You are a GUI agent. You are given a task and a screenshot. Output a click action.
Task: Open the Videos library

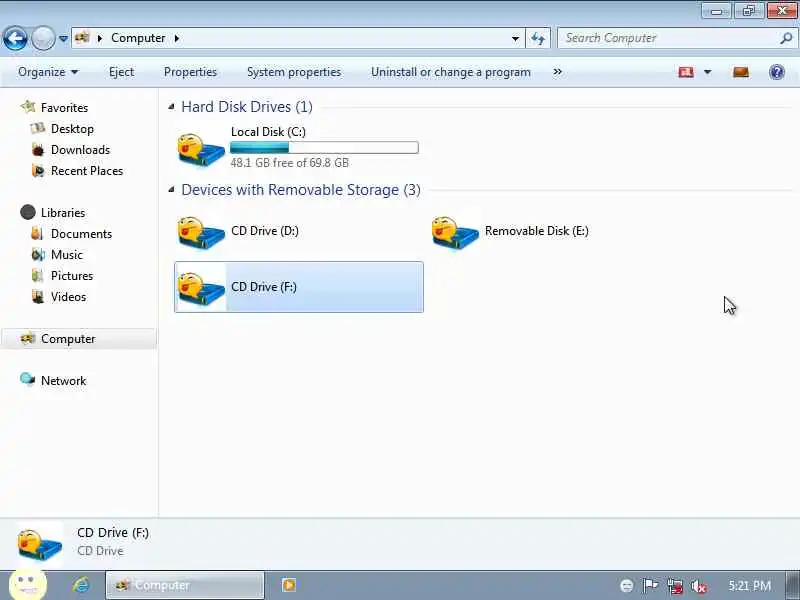[x=68, y=296]
